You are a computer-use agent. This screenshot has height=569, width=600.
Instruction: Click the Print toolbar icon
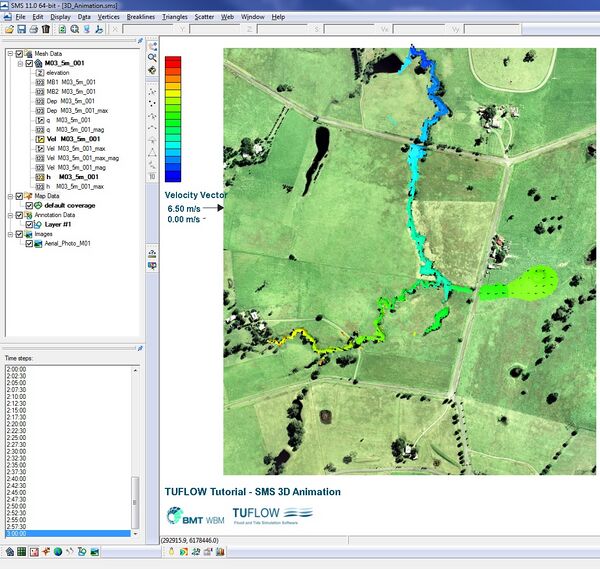click(x=34, y=30)
